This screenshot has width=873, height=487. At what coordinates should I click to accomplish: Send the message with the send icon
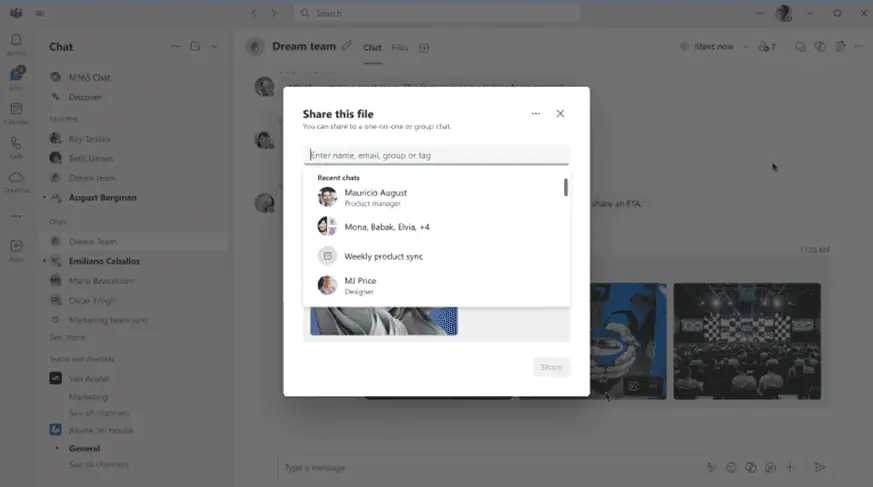(x=820, y=468)
